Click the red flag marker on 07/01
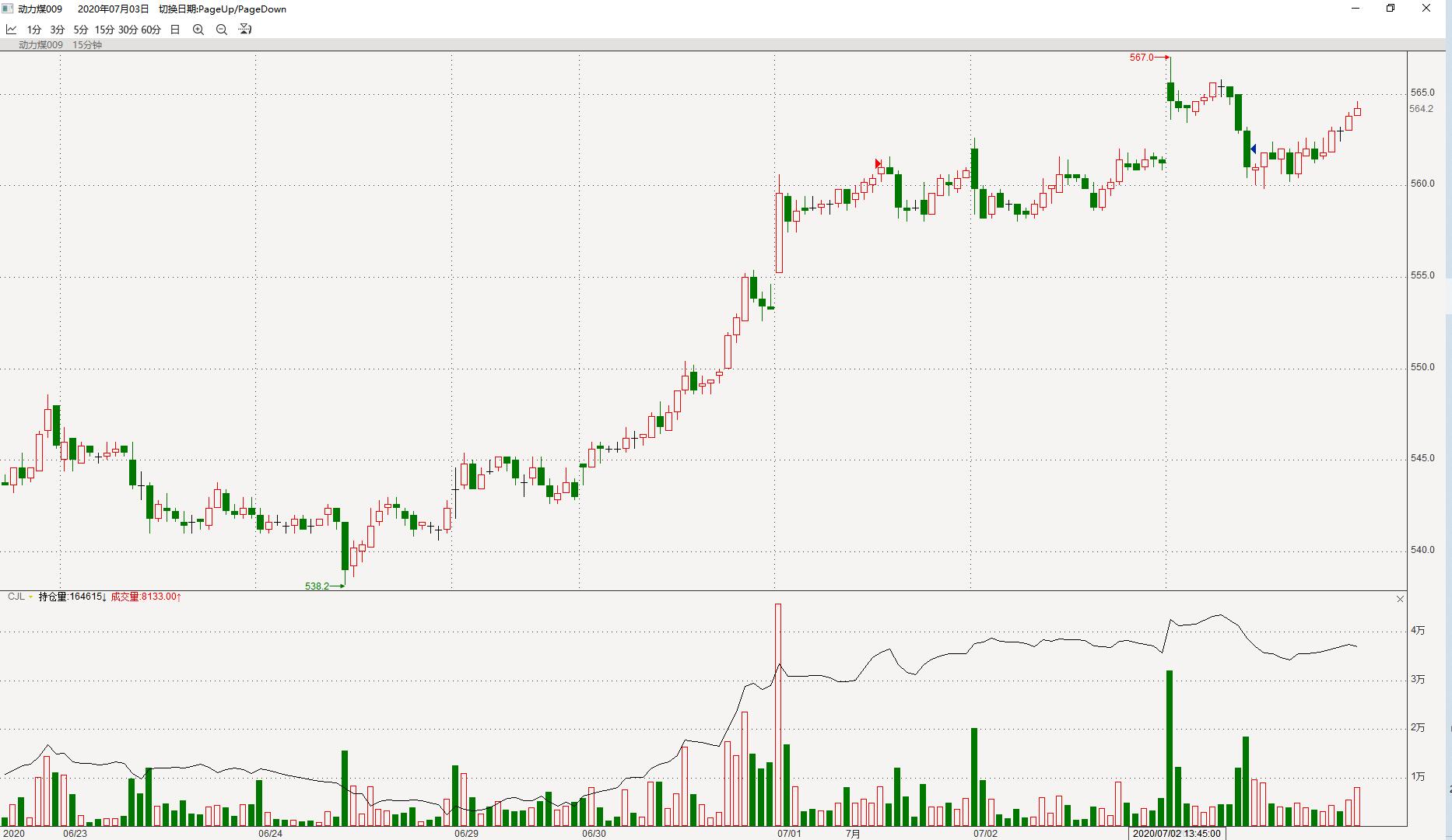The image size is (1452, 840). (x=879, y=163)
